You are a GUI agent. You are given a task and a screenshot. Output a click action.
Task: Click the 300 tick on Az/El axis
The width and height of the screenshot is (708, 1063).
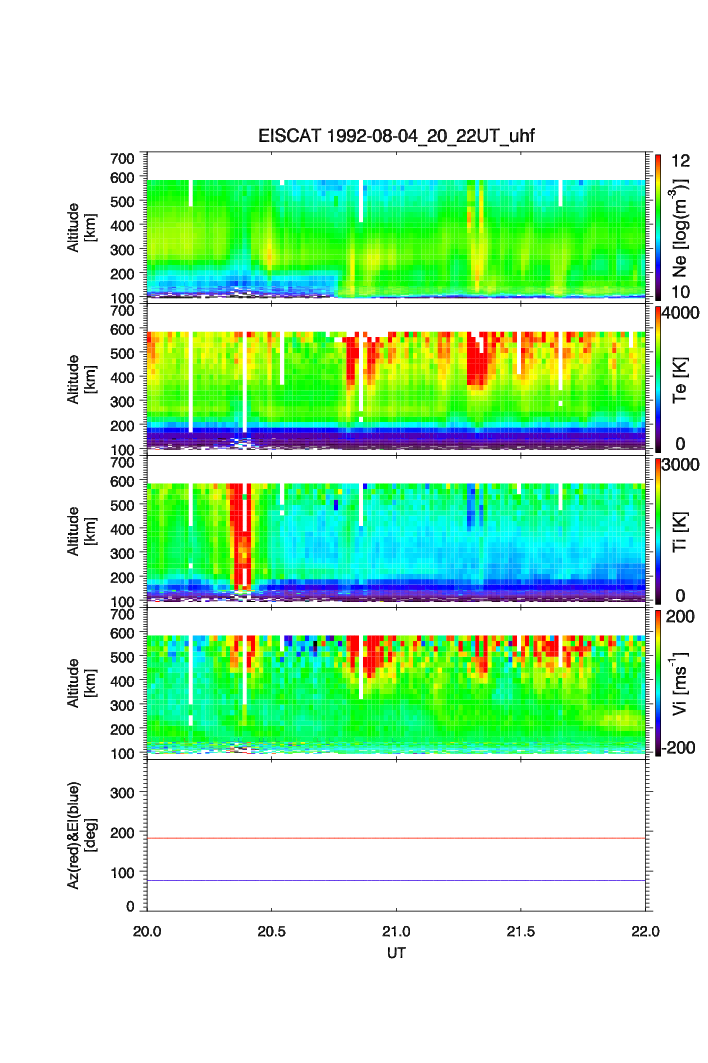tap(122, 793)
